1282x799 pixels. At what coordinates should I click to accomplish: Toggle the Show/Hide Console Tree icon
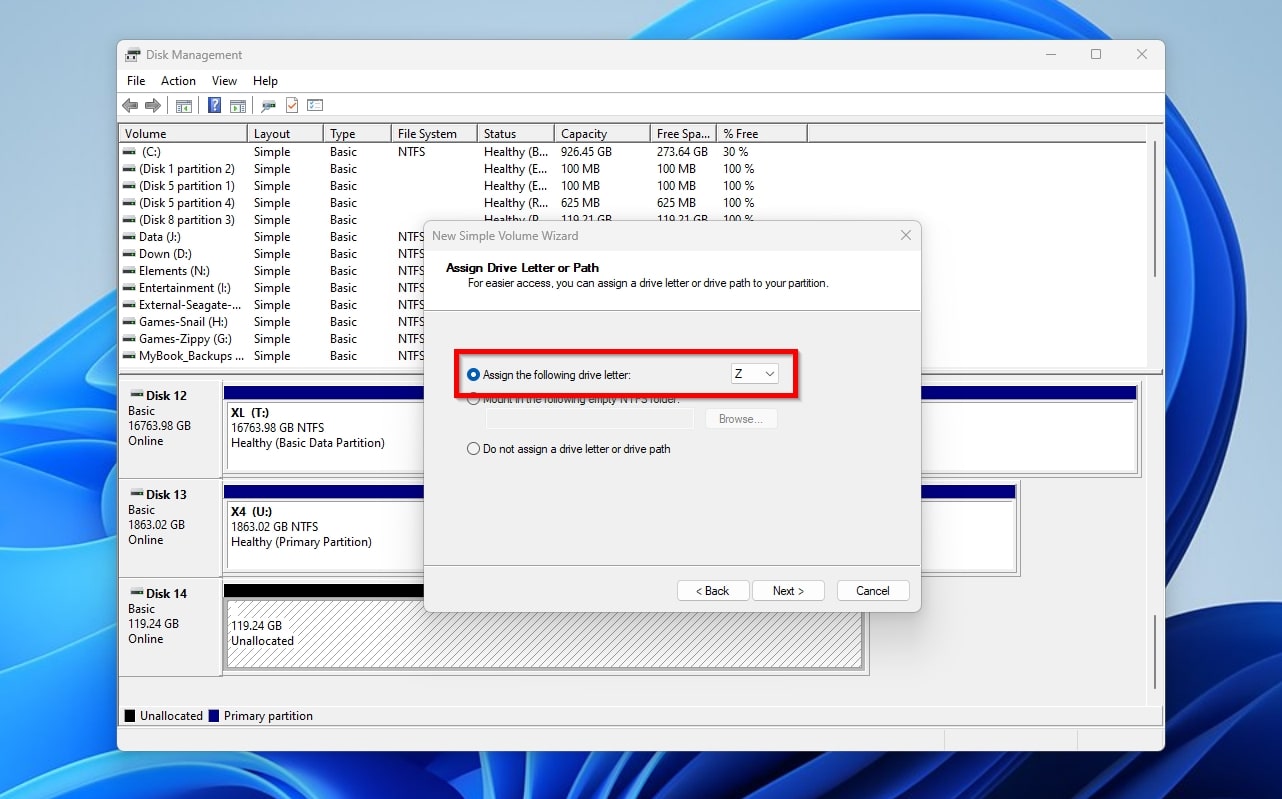[x=184, y=105]
